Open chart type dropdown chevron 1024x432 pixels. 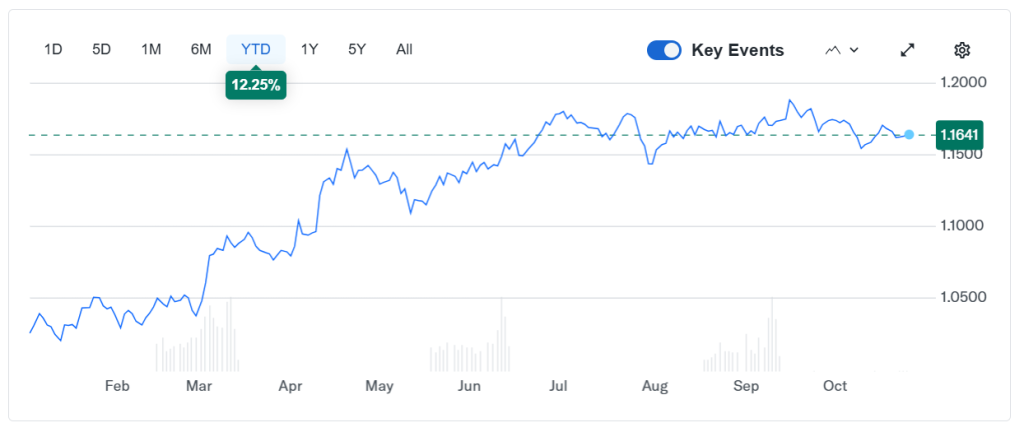(854, 50)
